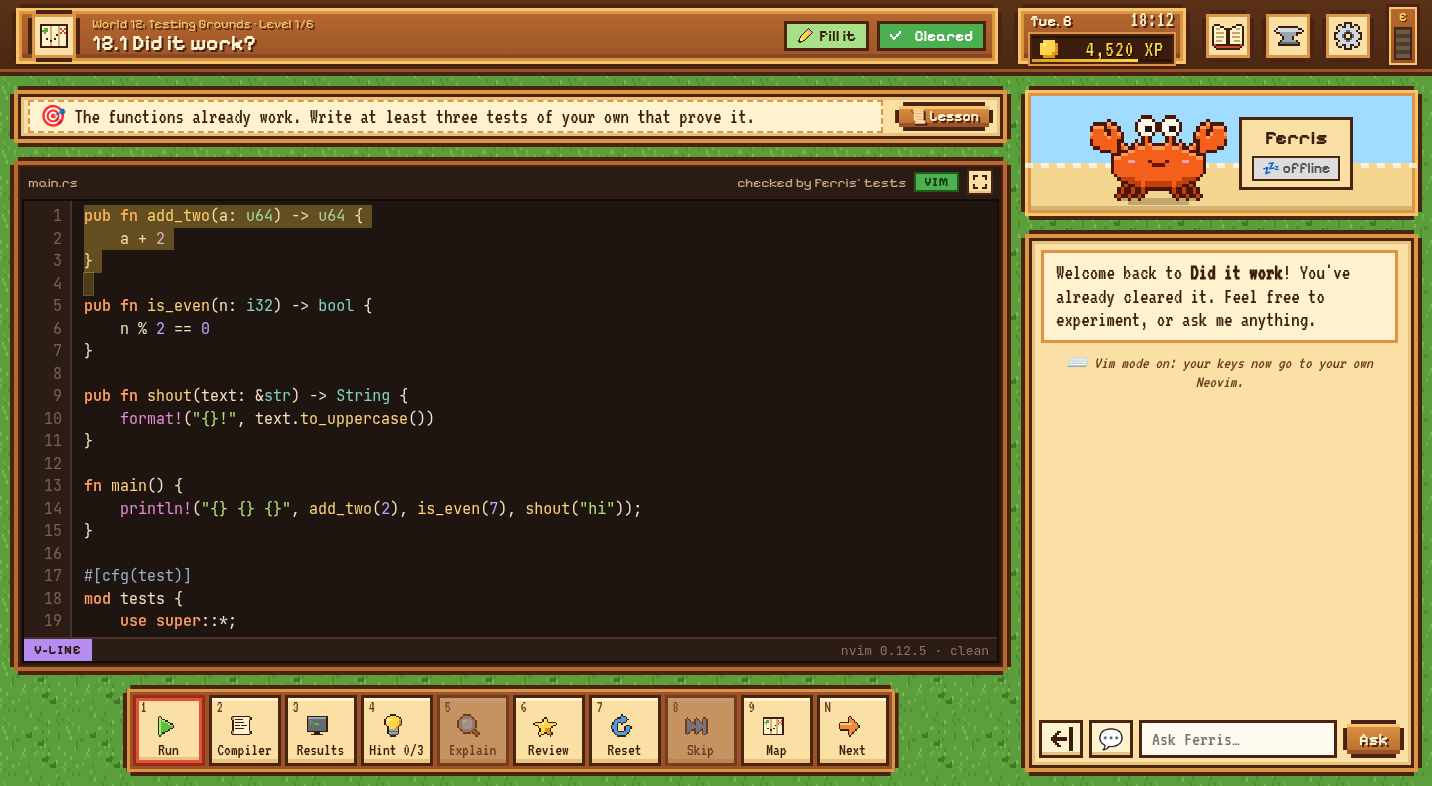Image resolution: width=1432 pixels, height=786 pixels.
Task: Open the Review star button
Action: point(548,731)
